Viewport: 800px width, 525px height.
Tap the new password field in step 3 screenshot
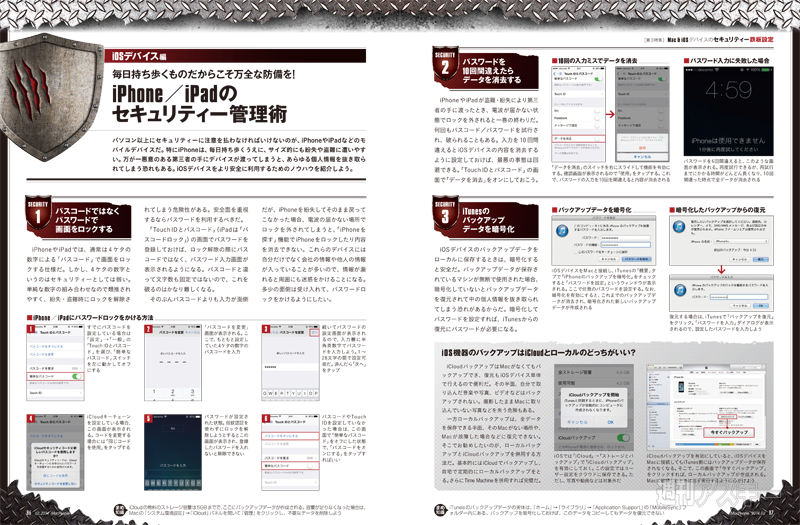[291, 367]
